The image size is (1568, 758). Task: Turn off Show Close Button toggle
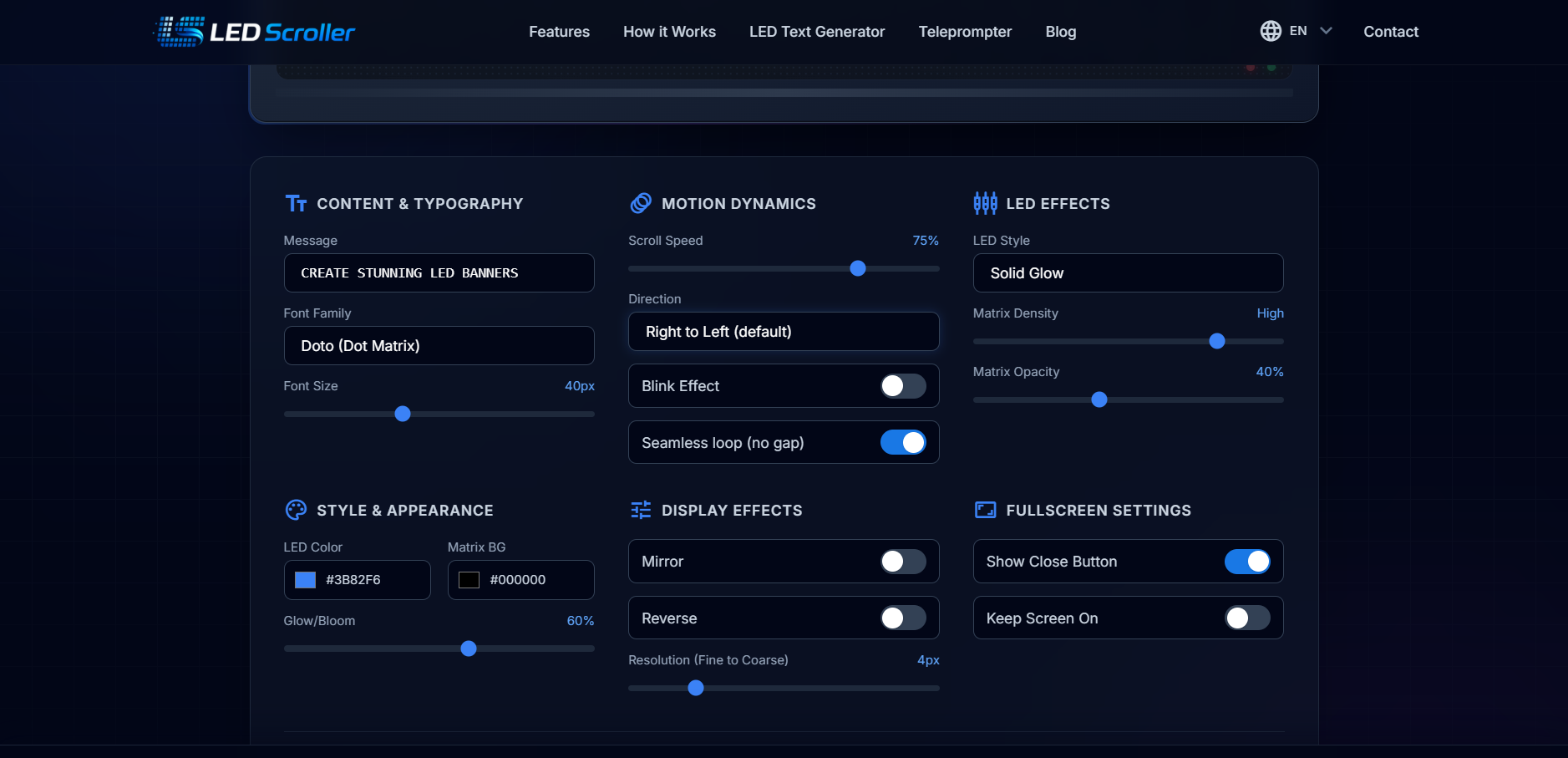1247,562
